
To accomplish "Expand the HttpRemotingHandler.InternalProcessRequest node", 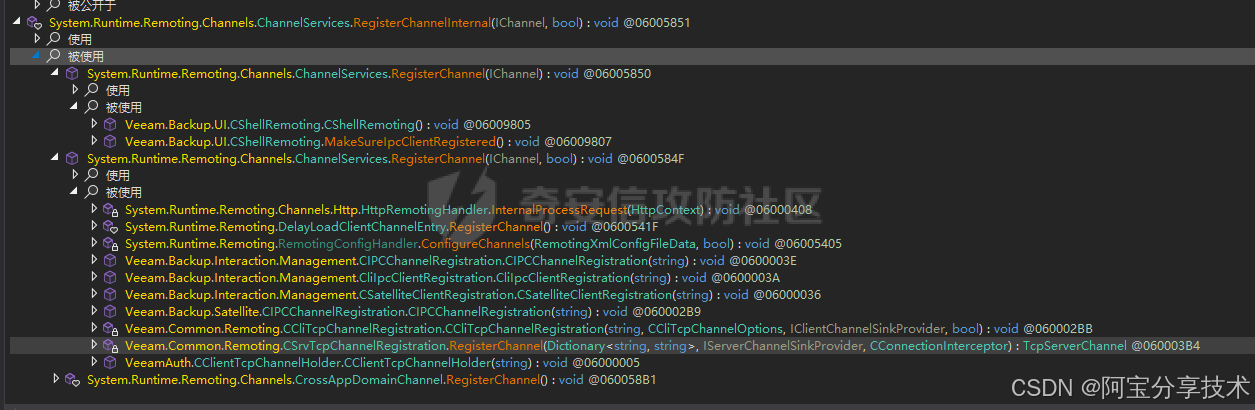I will (94, 209).
